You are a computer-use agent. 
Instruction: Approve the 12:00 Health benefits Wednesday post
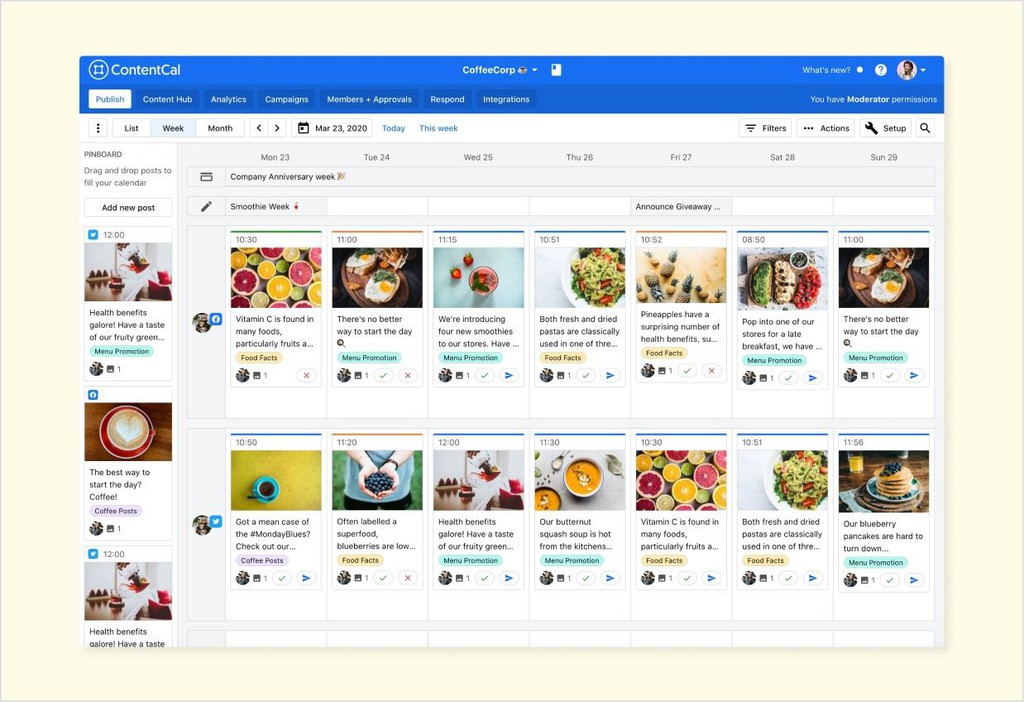[x=485, y=578]
